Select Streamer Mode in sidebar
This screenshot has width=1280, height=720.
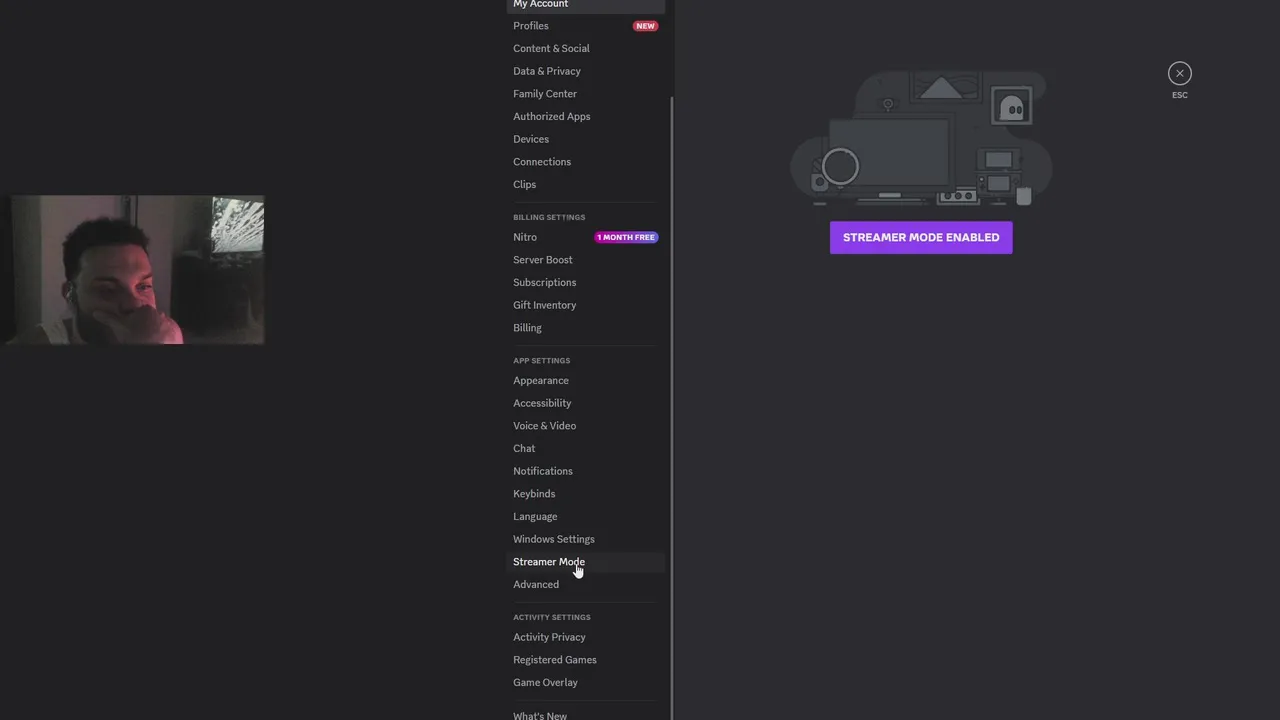pyautogui.click(x=585, y=562)
